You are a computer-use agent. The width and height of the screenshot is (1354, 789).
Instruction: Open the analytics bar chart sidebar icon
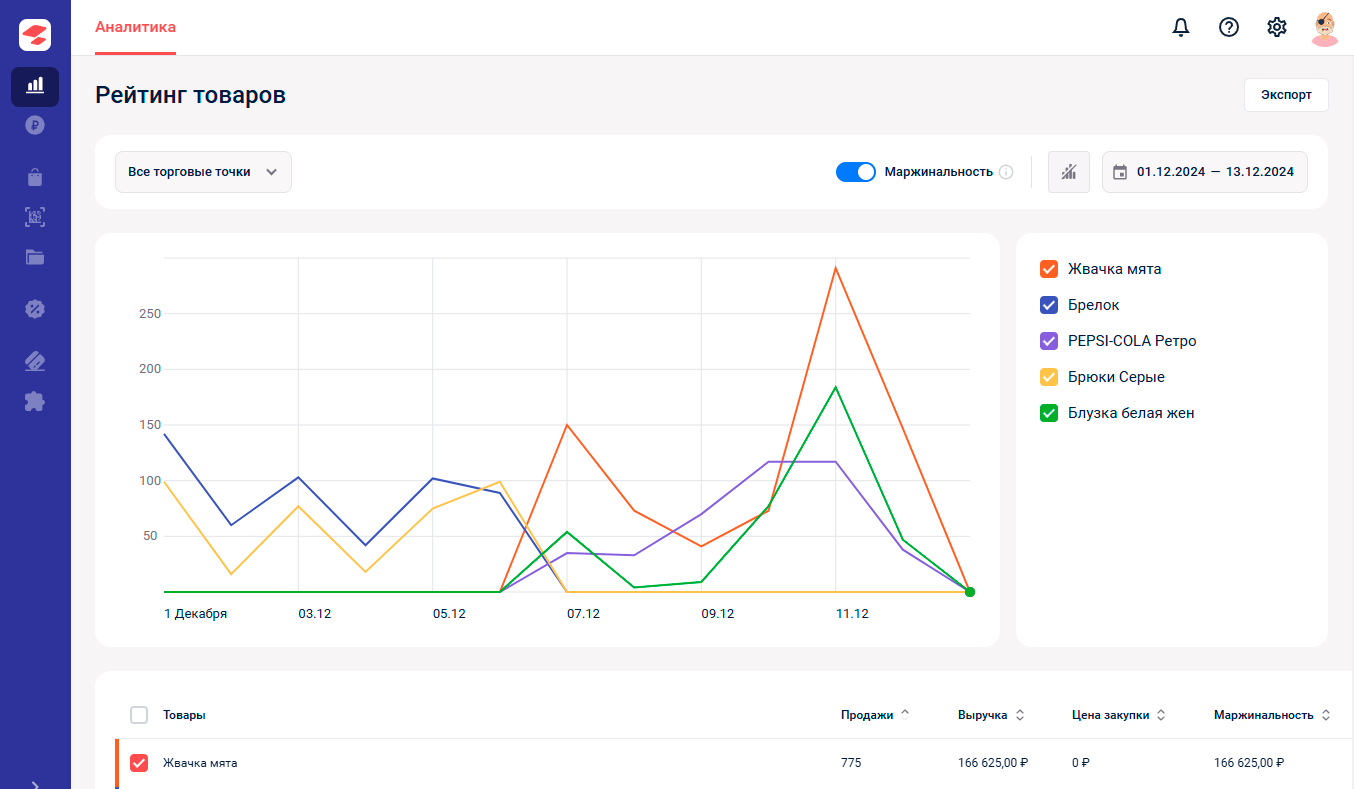tap(35, 86)
